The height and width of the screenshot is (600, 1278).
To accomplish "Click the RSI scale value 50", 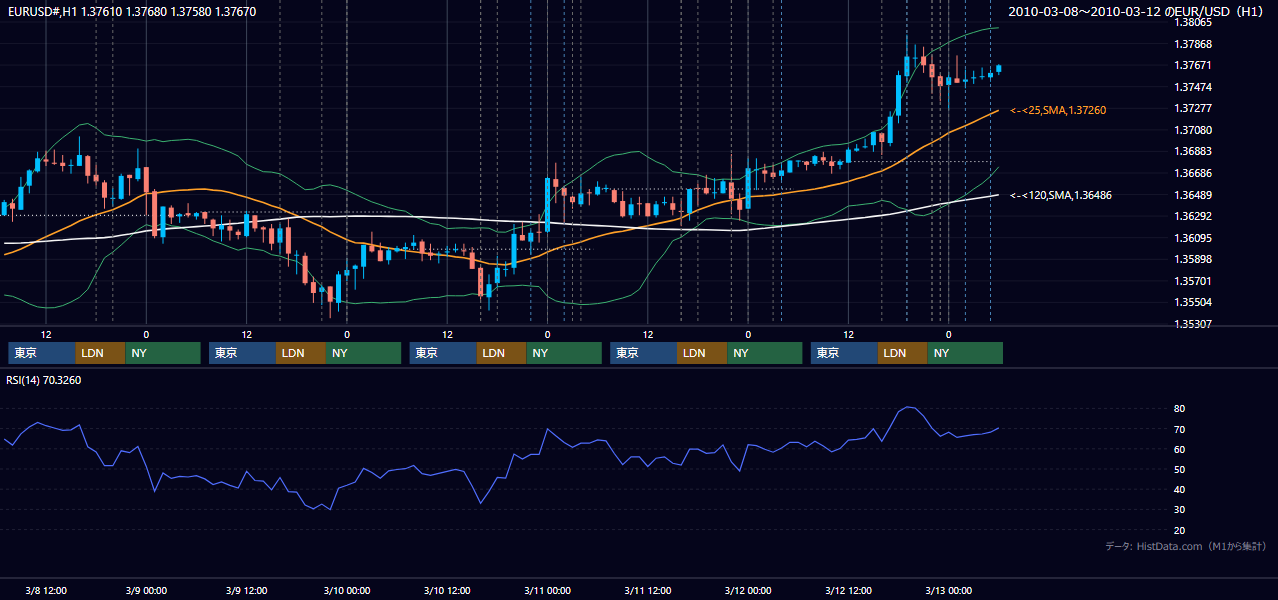I will click(x=1179, y=469).
